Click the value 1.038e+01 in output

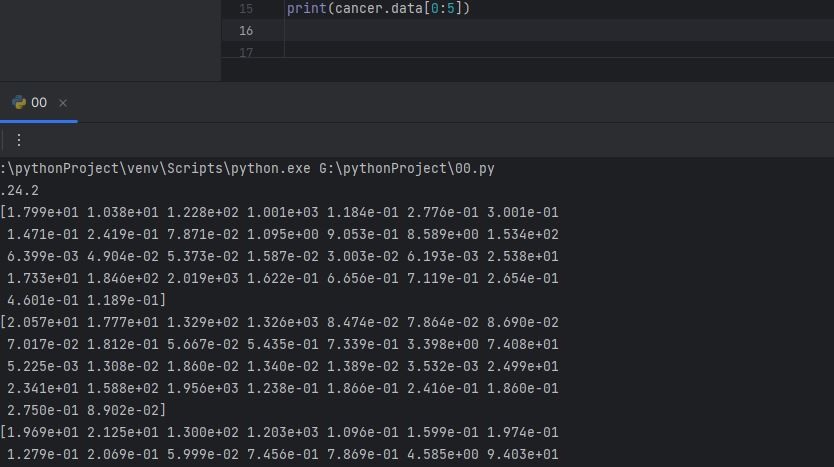123,213
